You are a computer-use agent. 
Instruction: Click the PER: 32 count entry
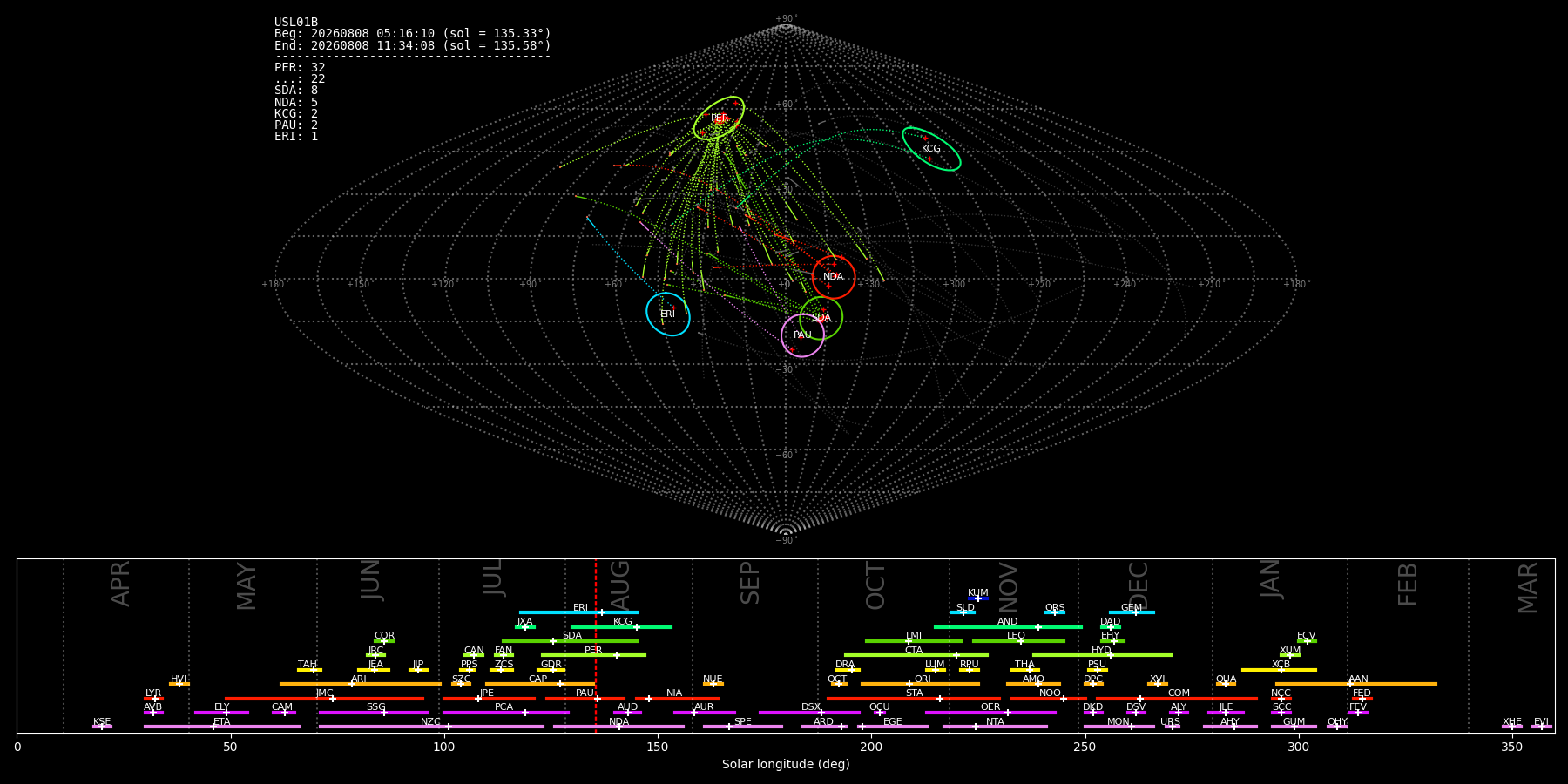[x=300, y=67]
